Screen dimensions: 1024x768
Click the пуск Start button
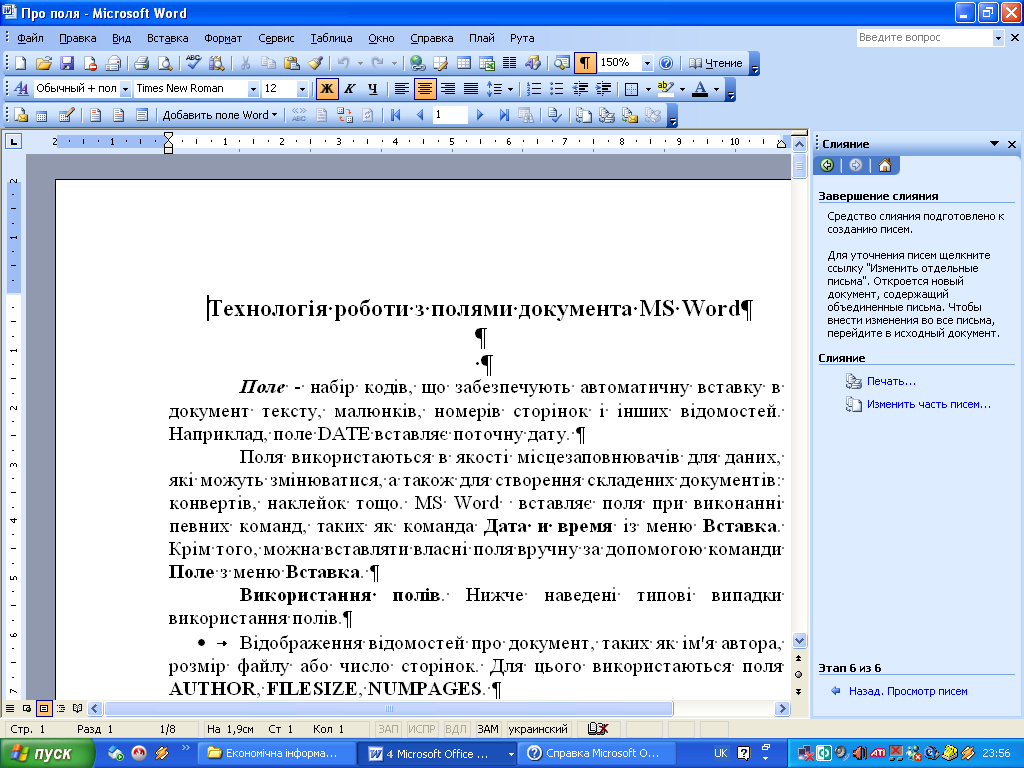click(47, 754)
